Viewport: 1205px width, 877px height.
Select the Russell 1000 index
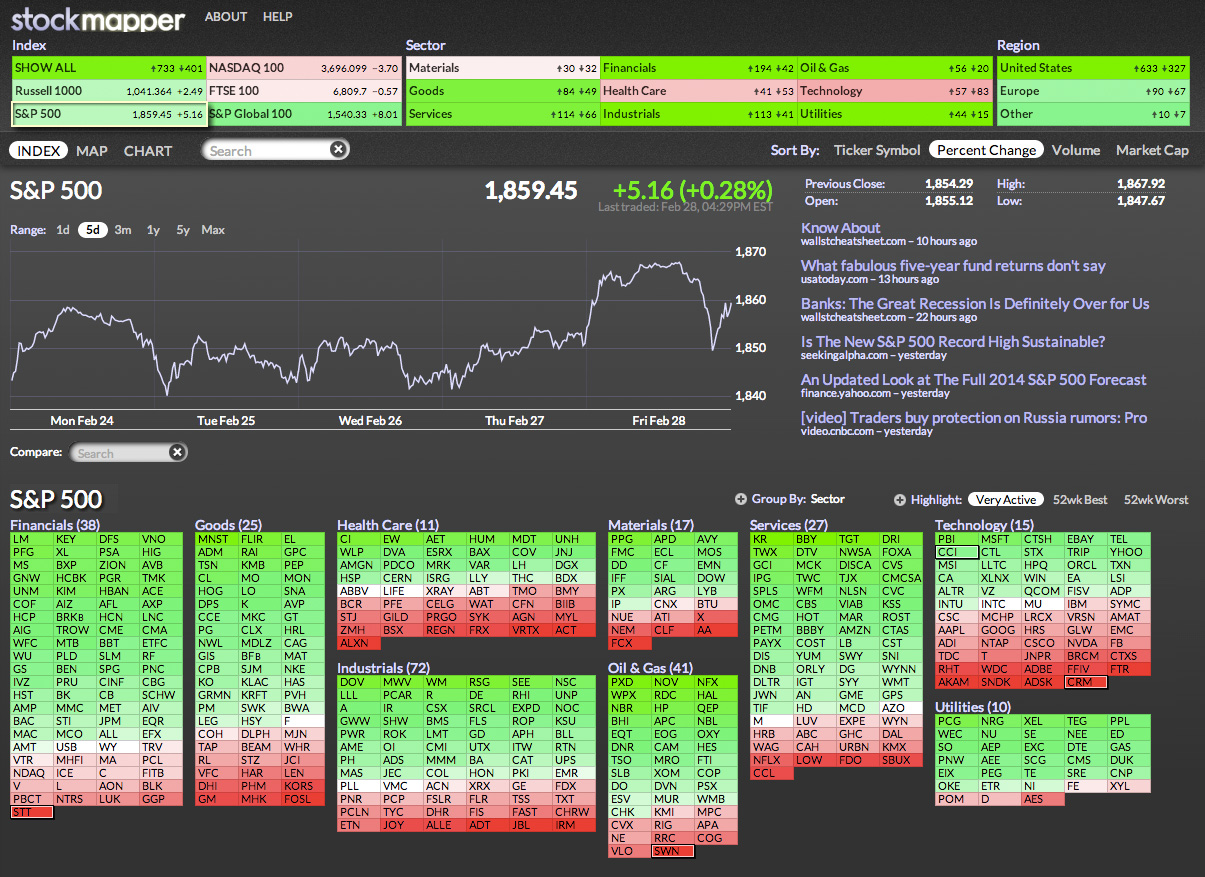click(x=109, y=91)
